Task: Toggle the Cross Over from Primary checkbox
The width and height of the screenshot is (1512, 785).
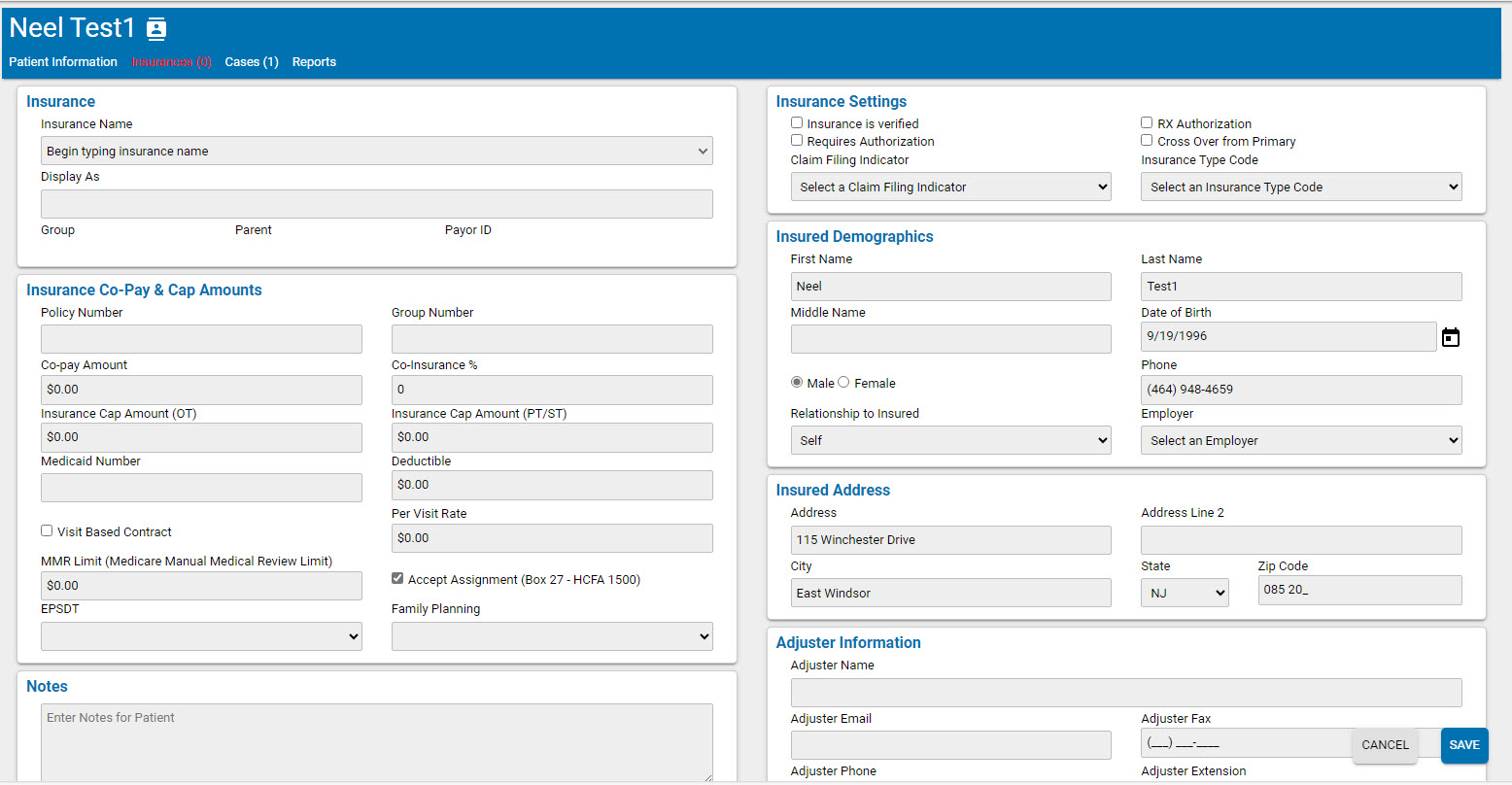Action: pyautogui.click(x=1147, y=141)
